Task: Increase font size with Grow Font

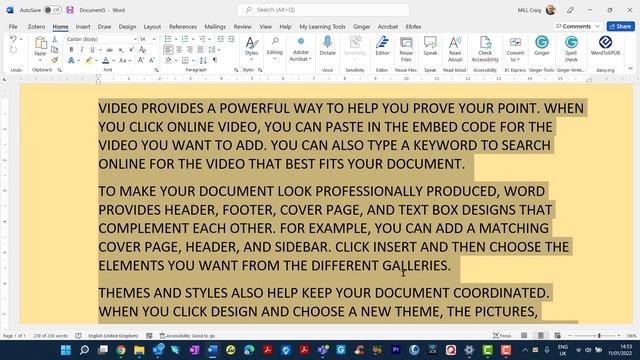Action: [x=141, y=60]
